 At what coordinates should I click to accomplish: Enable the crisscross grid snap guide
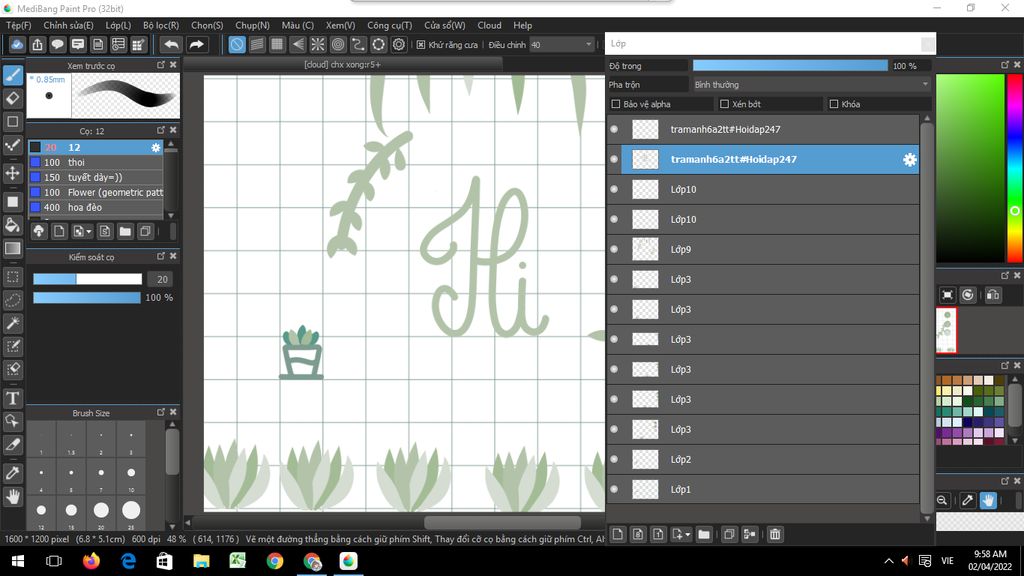tap(278, 44)
